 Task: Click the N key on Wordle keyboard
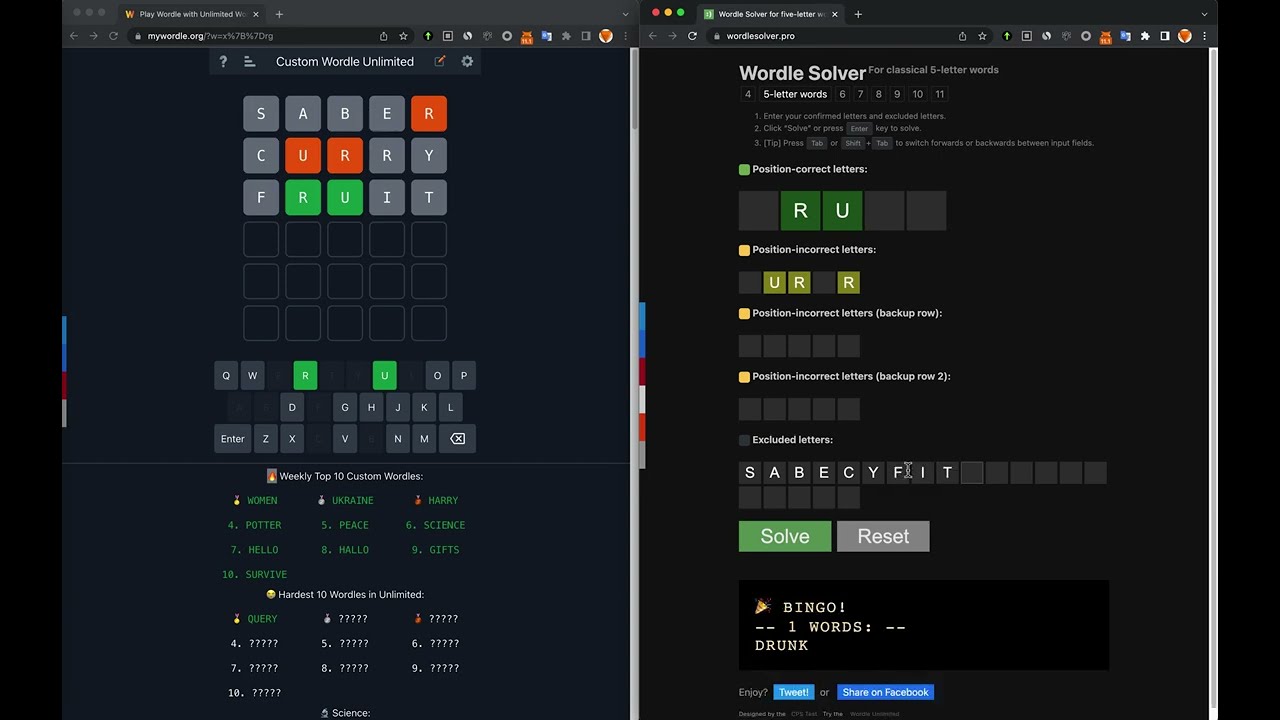coord(397,439)
